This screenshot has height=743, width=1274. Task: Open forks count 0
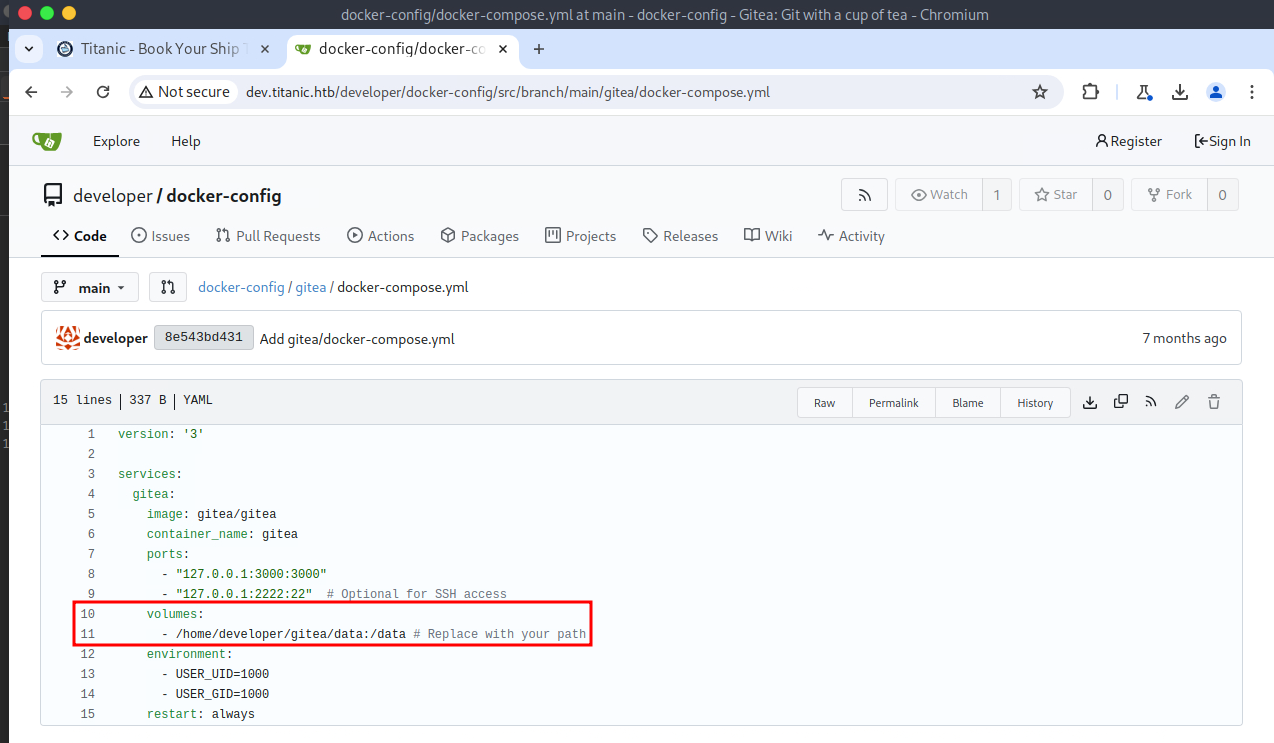pos(1222,195)
